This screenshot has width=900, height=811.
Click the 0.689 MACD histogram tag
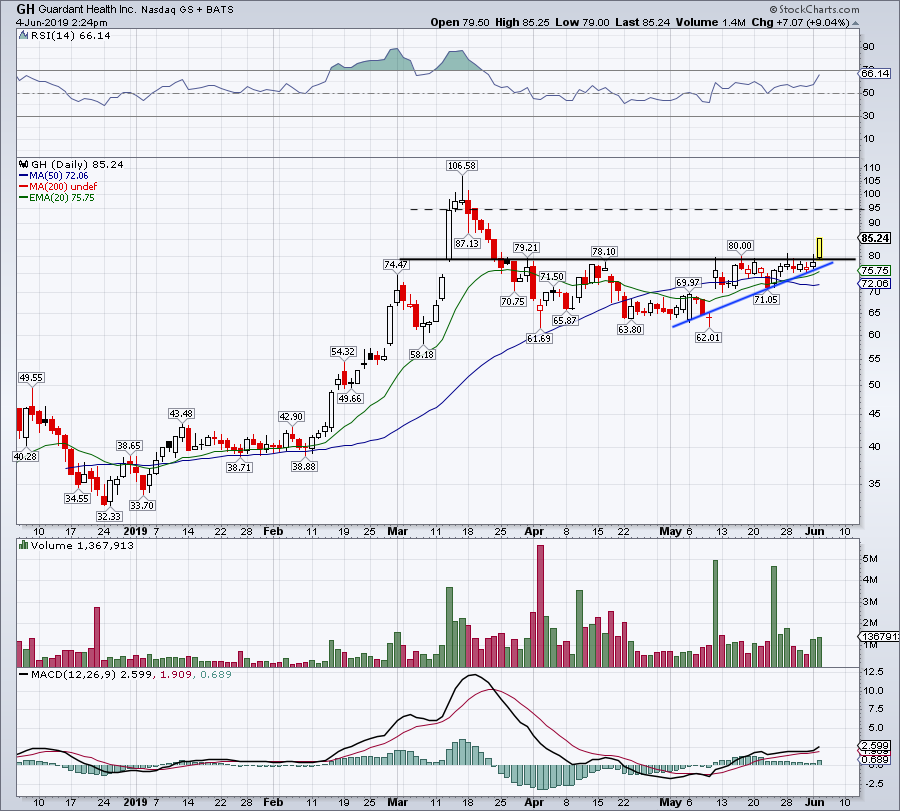(x=875, y=759)
